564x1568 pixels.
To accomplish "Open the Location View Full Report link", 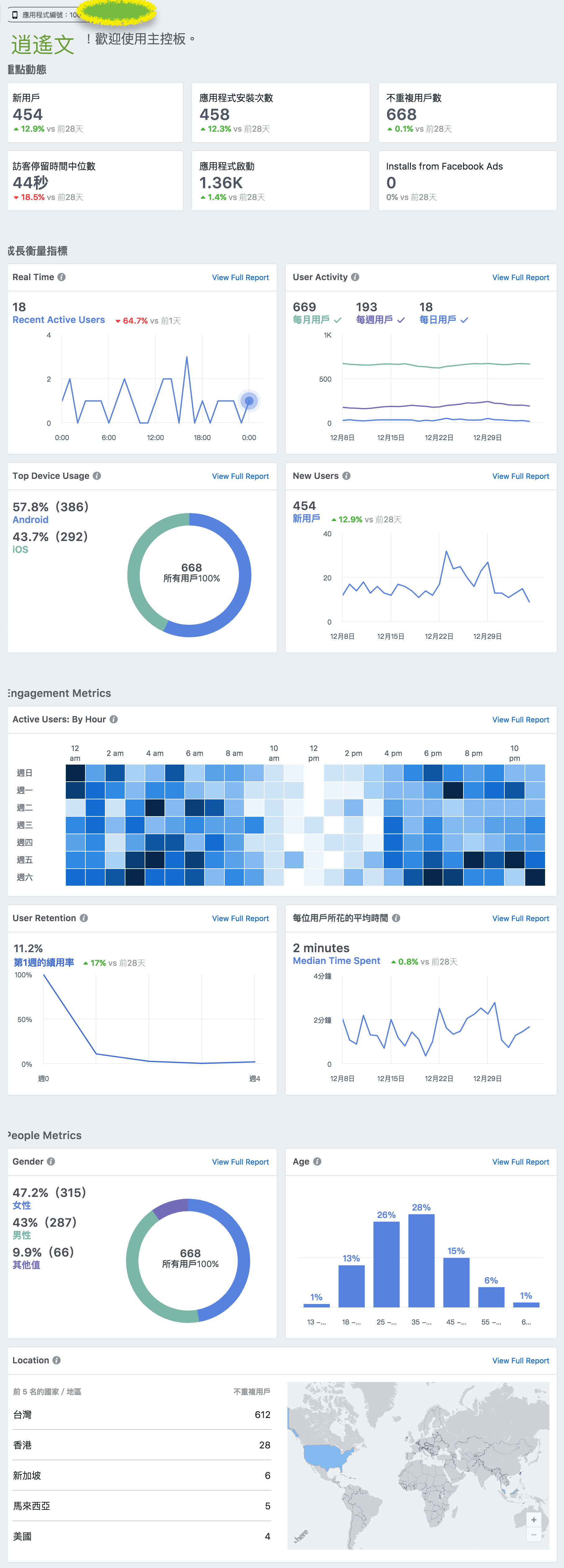I will 520,1361.
